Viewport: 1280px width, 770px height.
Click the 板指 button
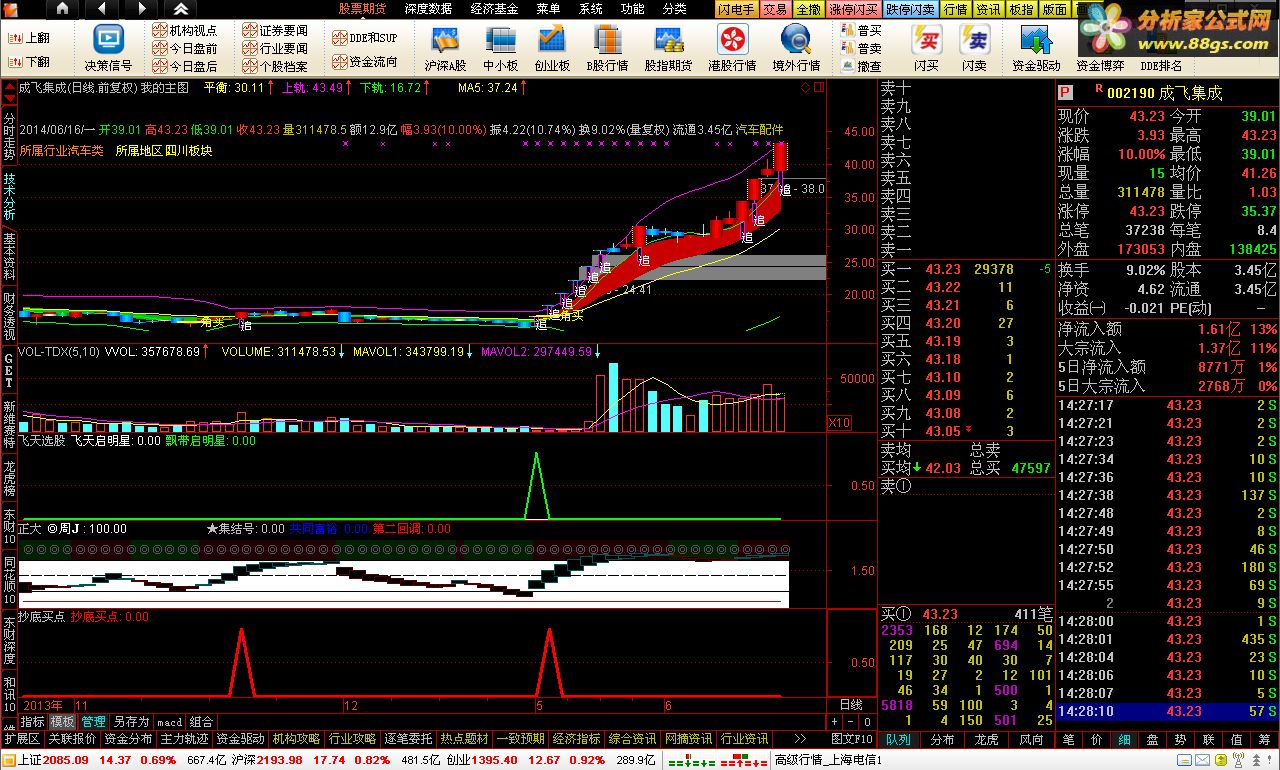[x=1021, y=9]
